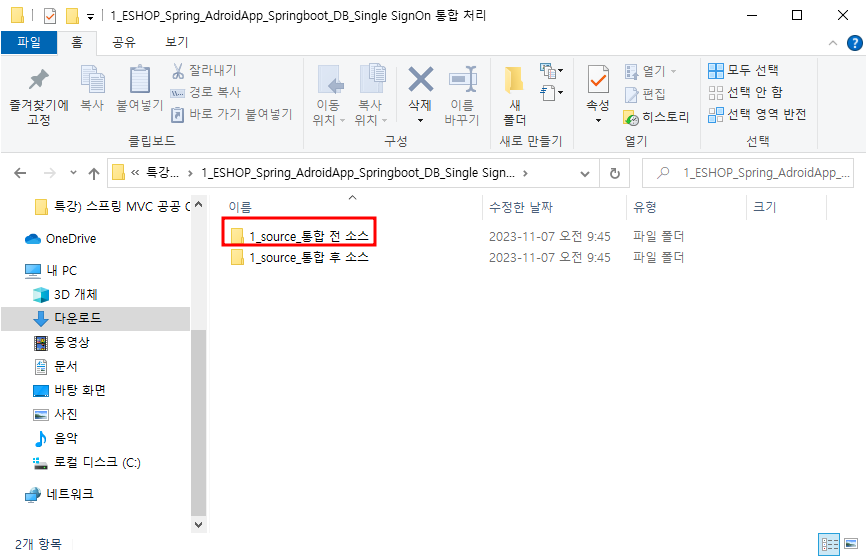Open 사진 folder
Screen dimensions: 867x557
[x=56, y=415]
